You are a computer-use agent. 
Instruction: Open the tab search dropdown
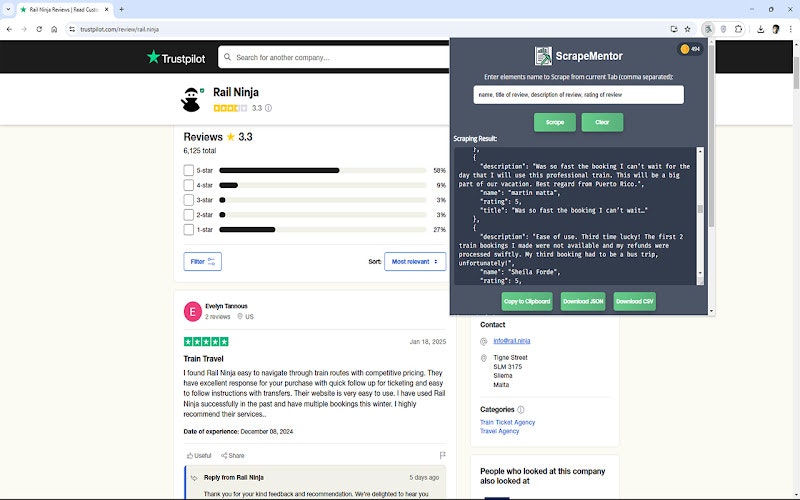pos(8,9)
